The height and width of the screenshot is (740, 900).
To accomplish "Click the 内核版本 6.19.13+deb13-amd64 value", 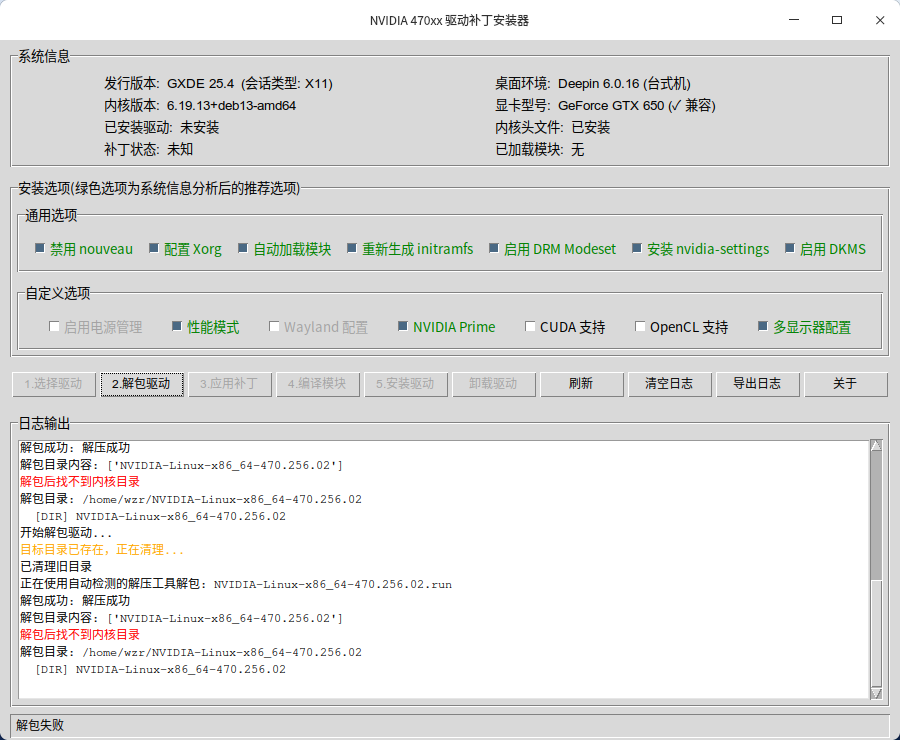I will (231, 106).
